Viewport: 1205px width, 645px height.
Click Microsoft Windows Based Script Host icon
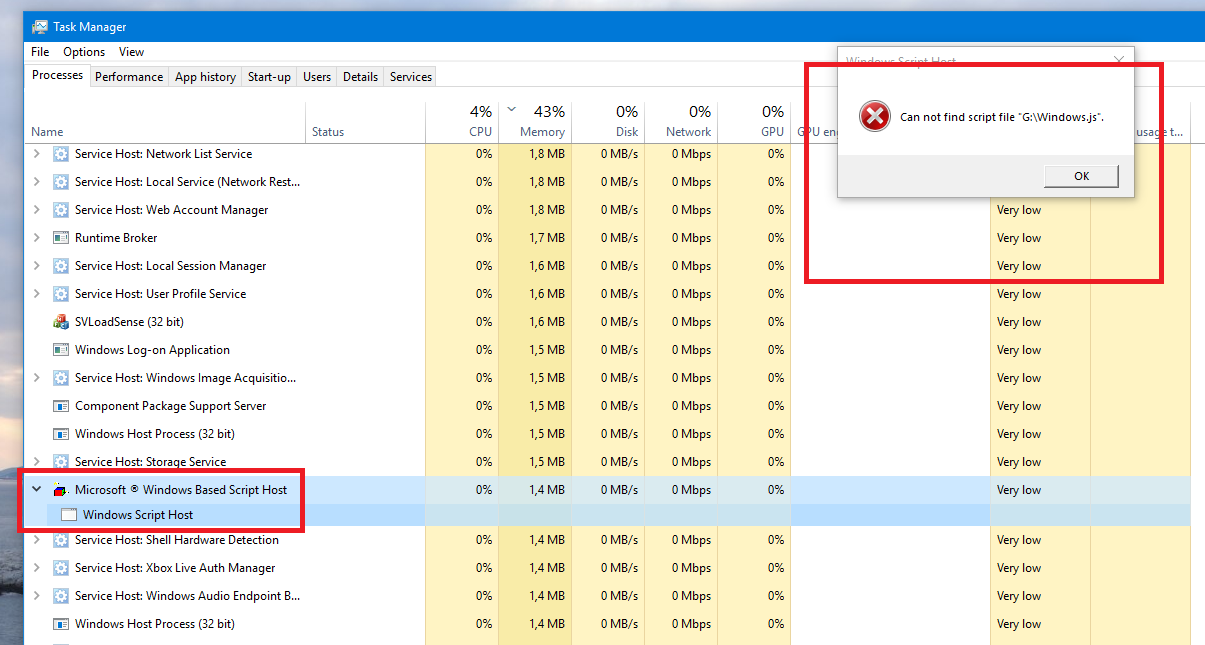[60, 490]
